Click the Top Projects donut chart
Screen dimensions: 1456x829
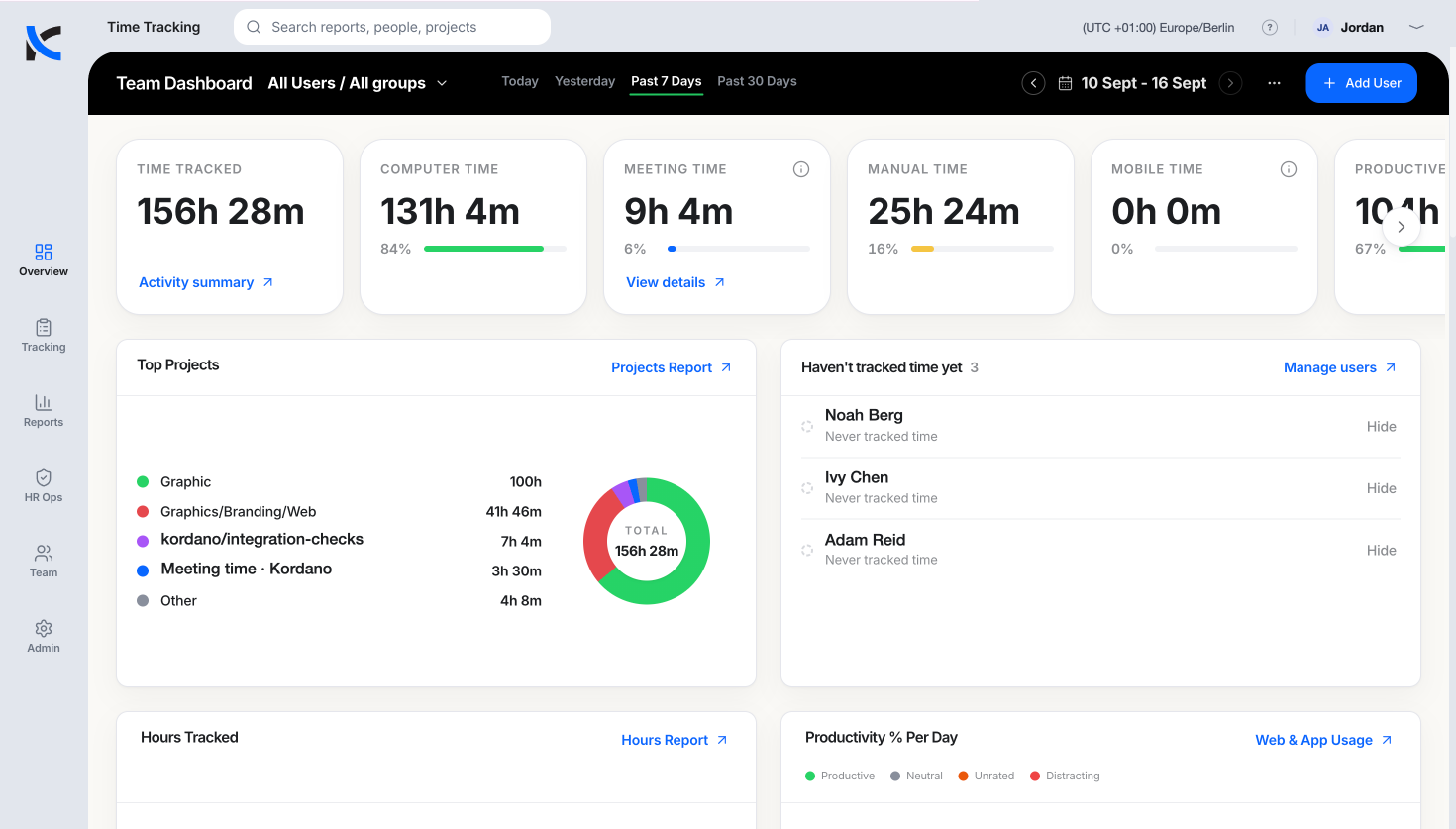pos(647,541)
